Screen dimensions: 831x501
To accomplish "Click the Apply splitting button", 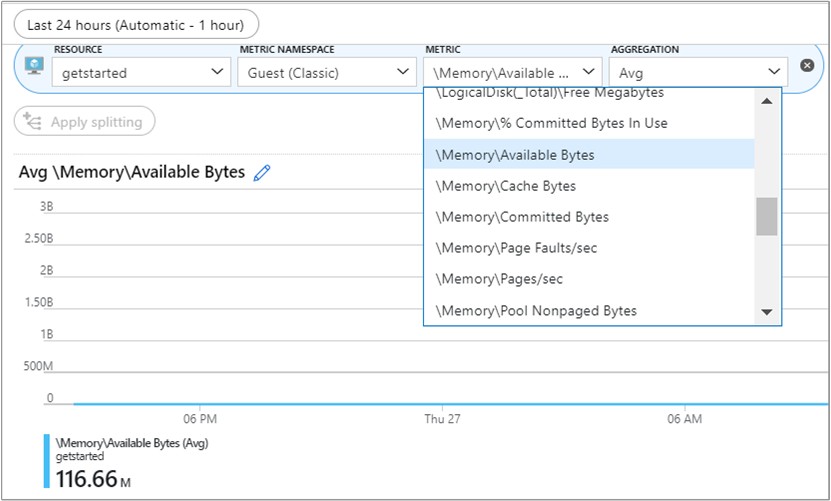I will click(x=85, y=121).
